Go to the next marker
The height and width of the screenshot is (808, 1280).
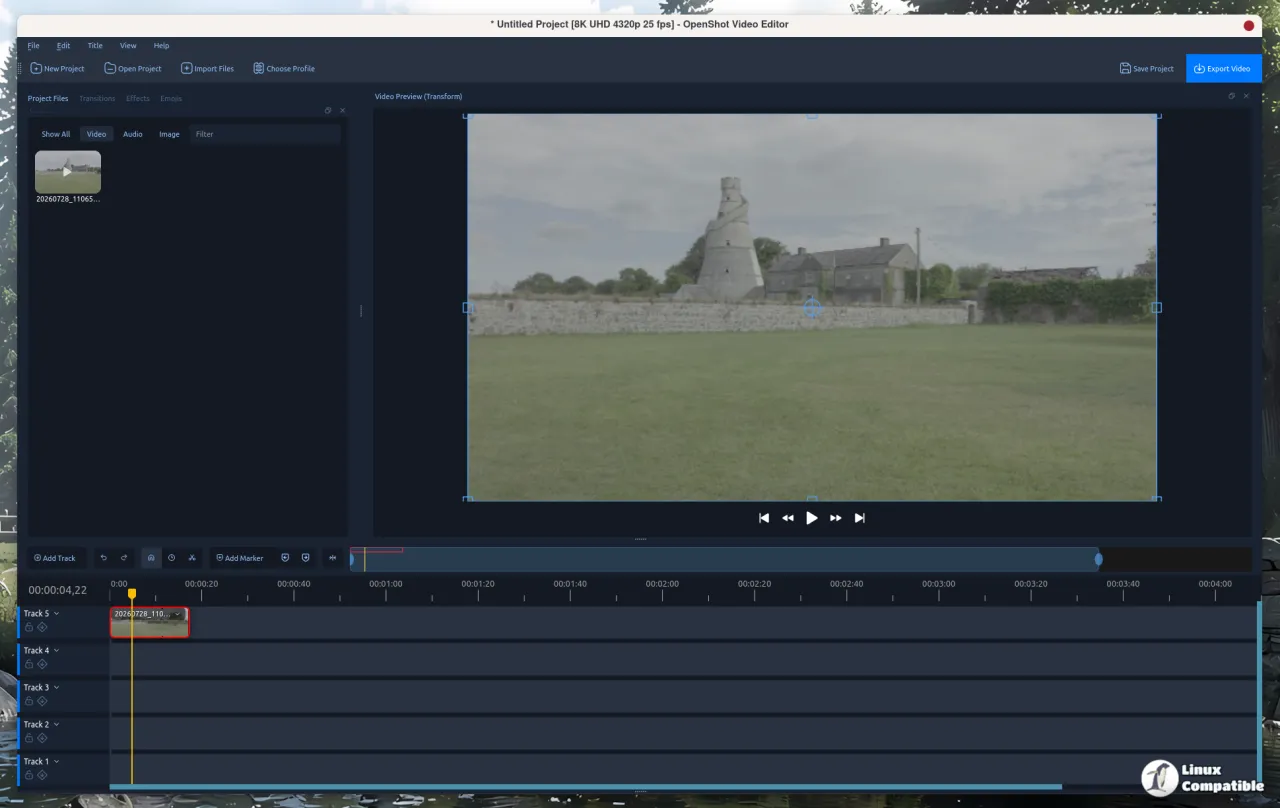pyautogui.click(x=305, y=558)
